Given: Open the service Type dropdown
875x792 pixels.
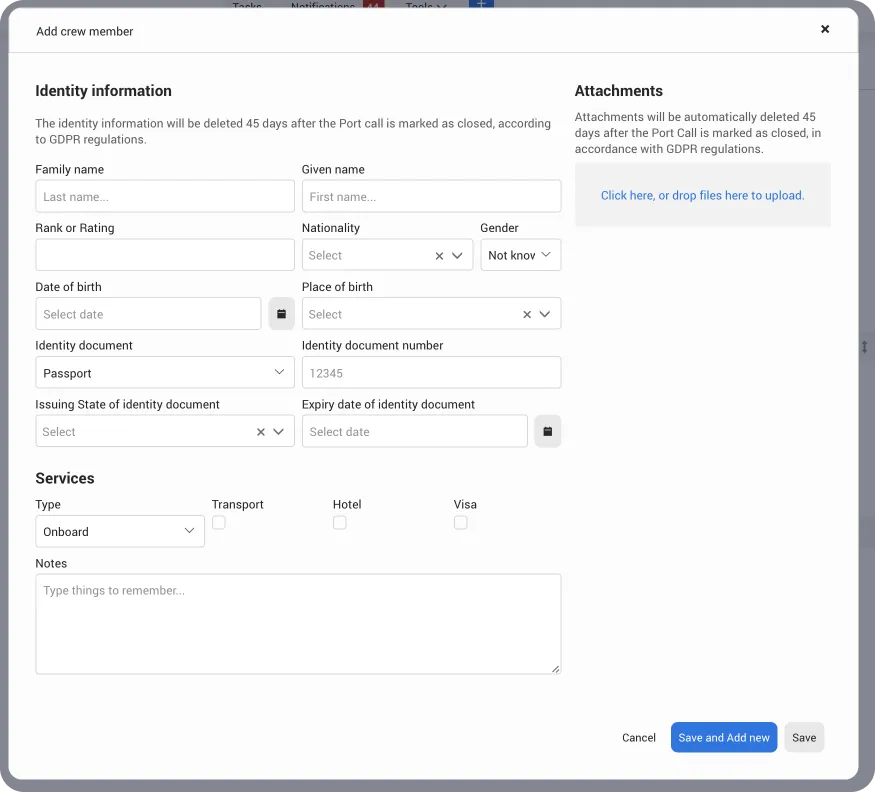Looking at the screenshot, I should [x=120, y=531].
